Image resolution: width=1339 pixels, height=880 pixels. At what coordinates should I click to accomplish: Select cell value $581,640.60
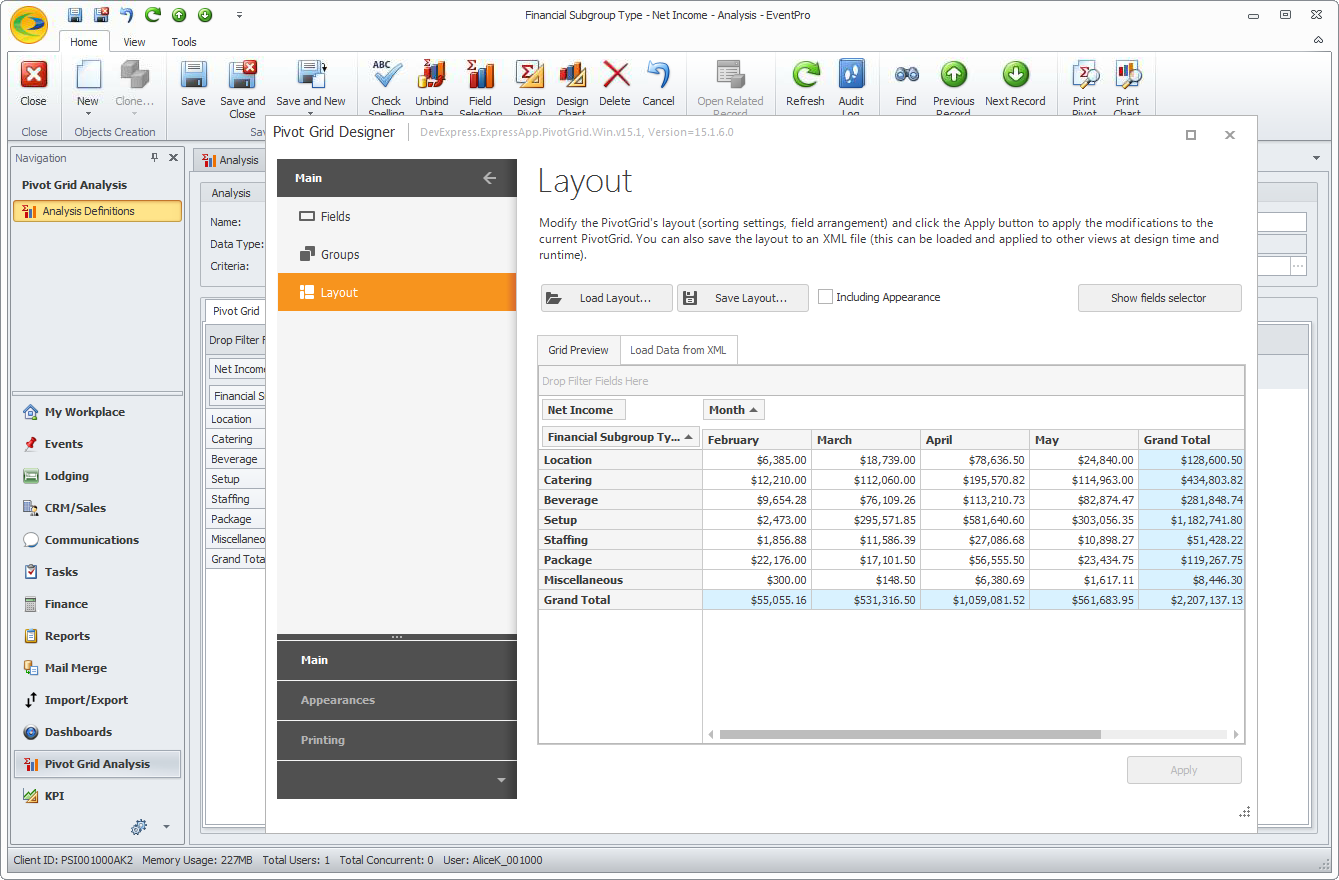pos(975,520)
